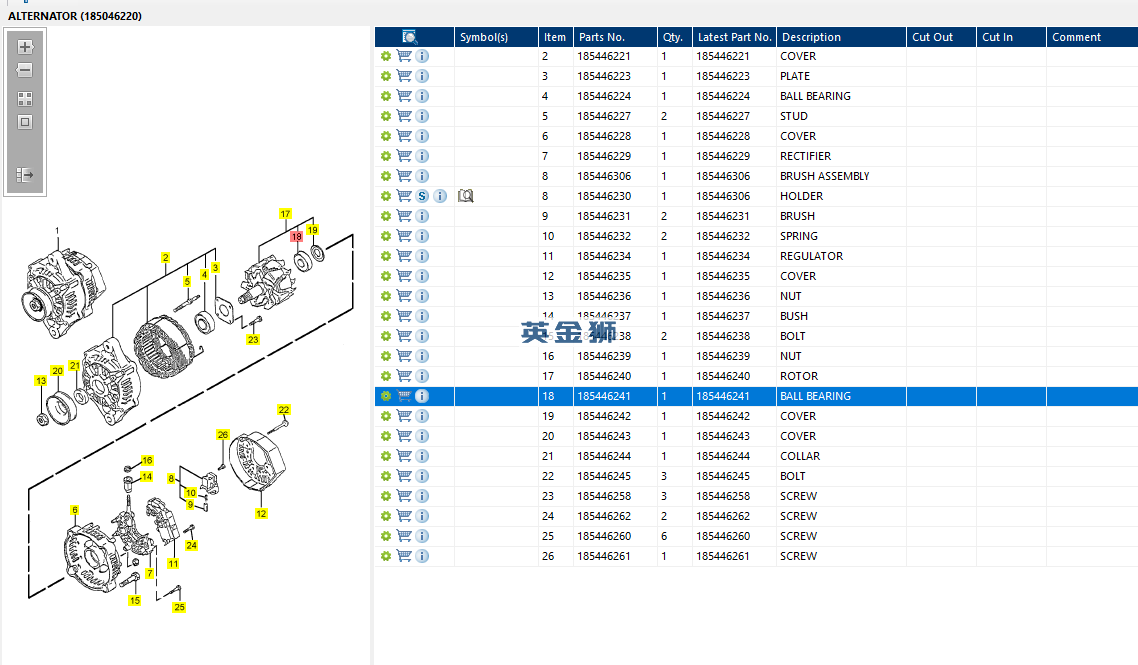Open info for selected BALL BEARING item 18
The width and height of the screenshot is (1138, 665).
(x=422, y=396)
